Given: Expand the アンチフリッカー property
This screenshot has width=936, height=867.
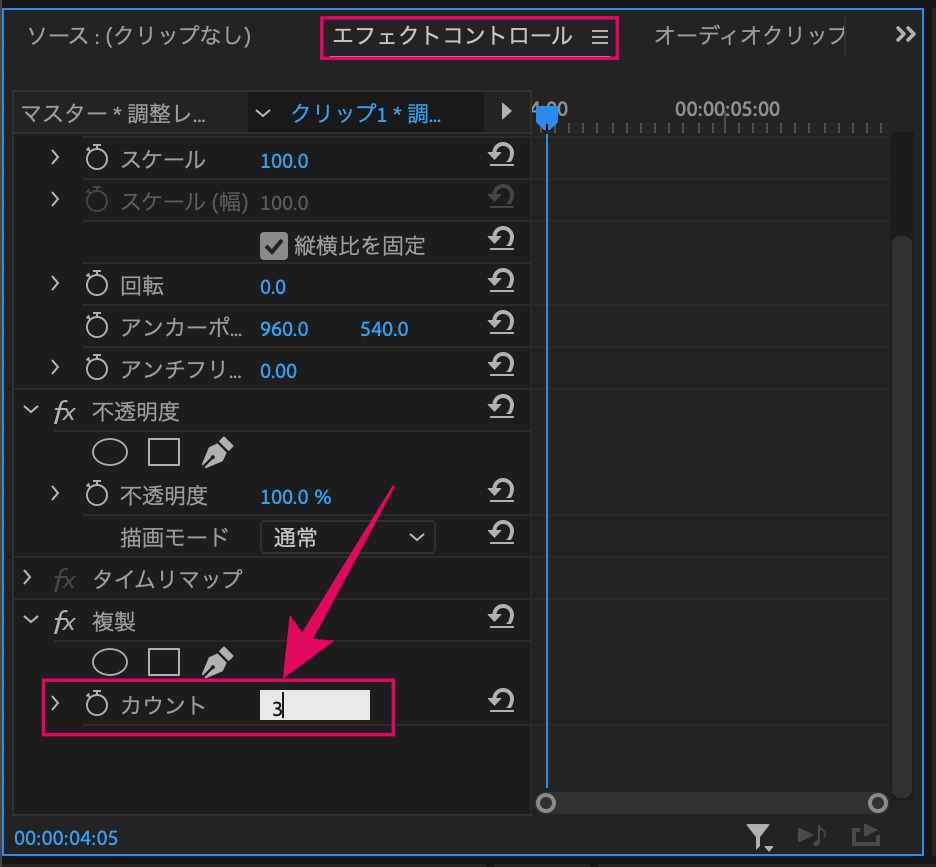Looking at the screenshot, I should [55, 367].
